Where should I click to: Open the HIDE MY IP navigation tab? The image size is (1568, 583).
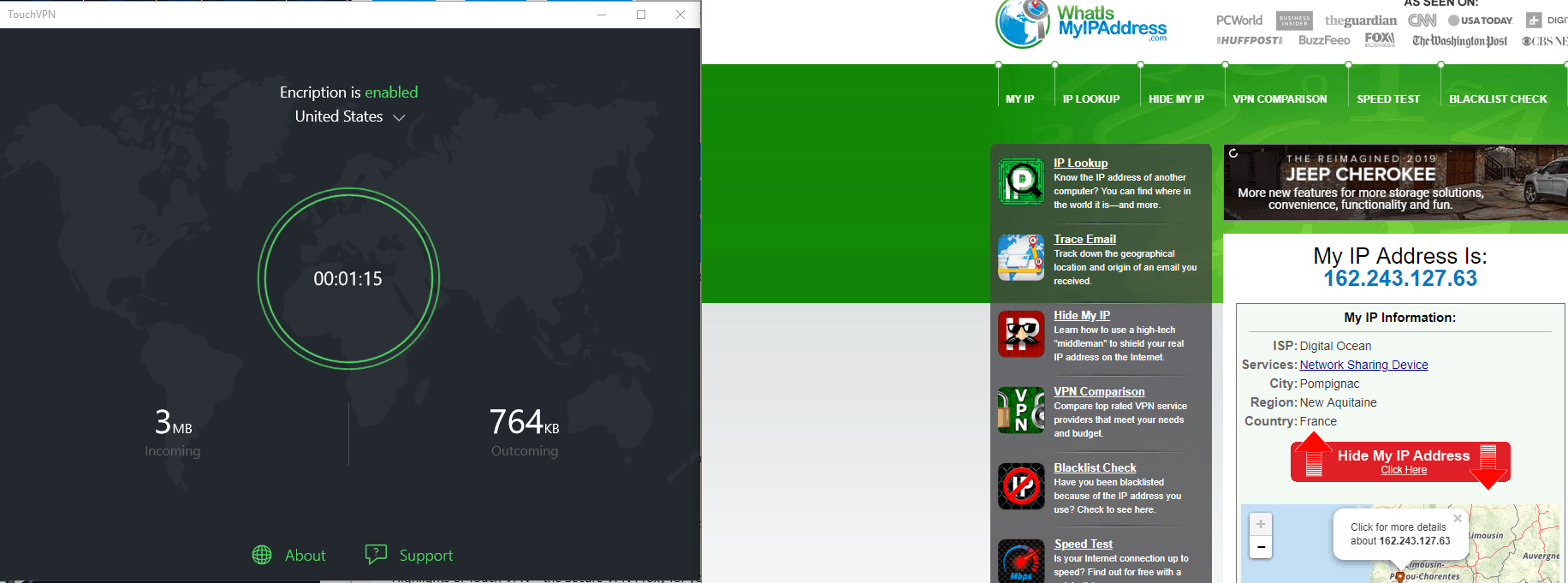(1176, 99)
